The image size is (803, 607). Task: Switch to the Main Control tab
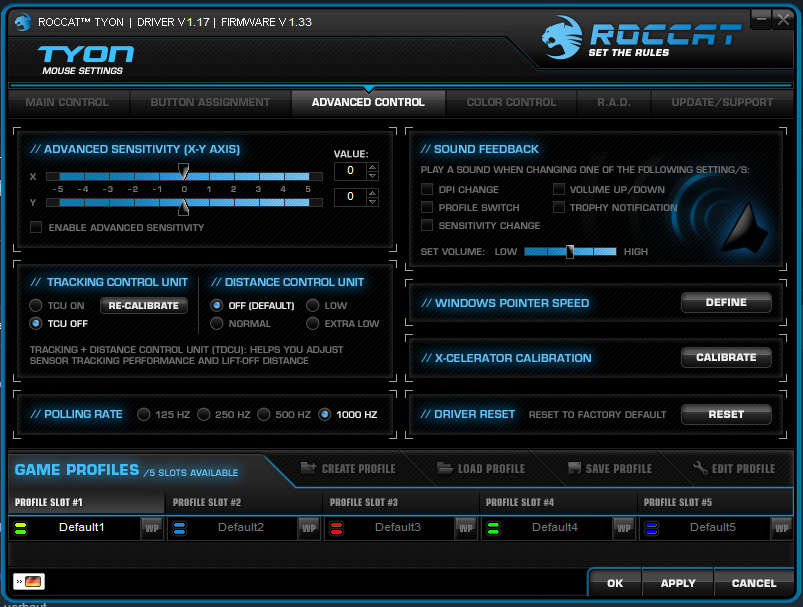[x=67, y=102]
